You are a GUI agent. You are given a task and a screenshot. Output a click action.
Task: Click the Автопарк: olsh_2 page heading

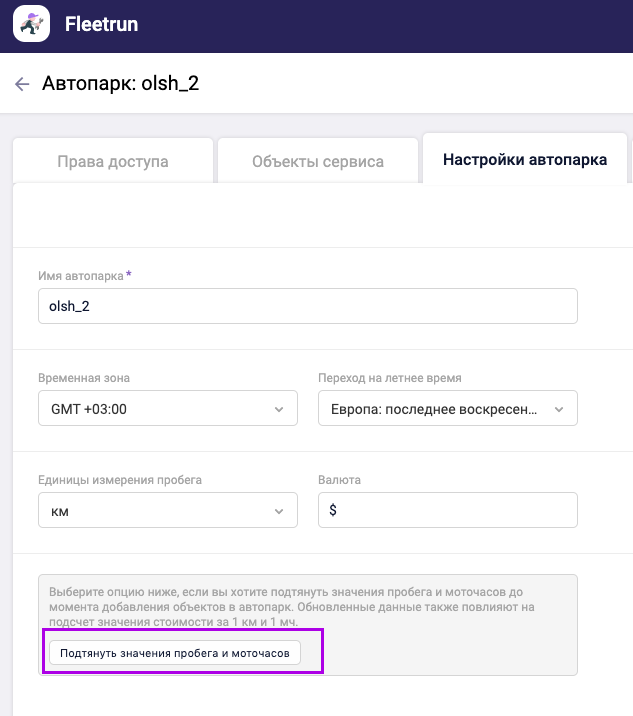[121, 84]
